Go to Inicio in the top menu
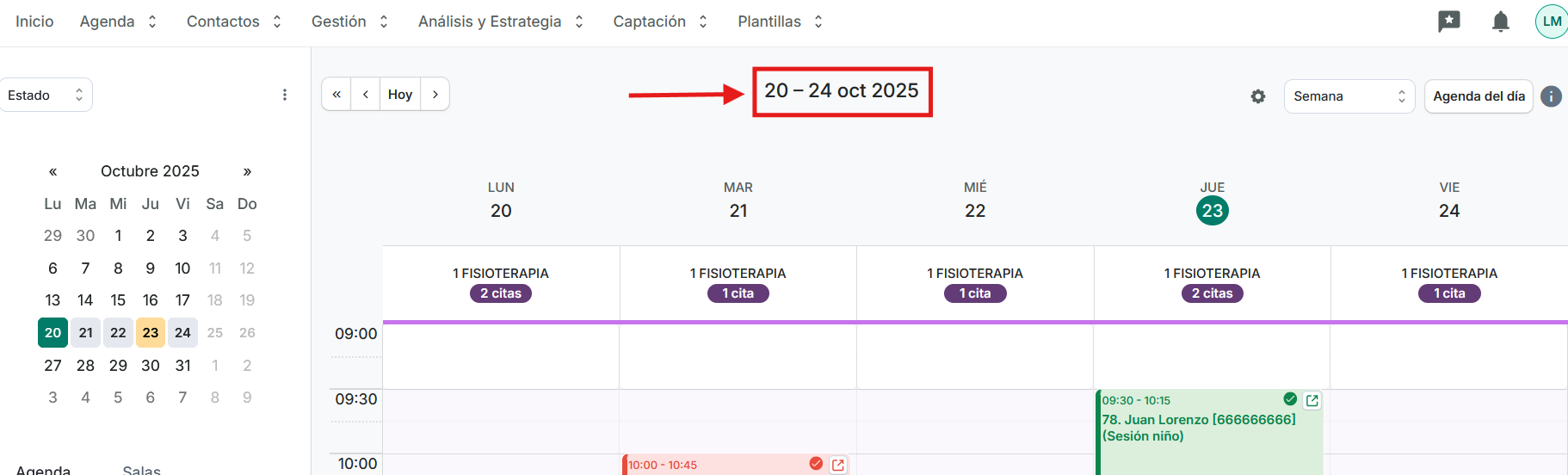The width and height of the screenshot is (1568, 475). point(34,22)
